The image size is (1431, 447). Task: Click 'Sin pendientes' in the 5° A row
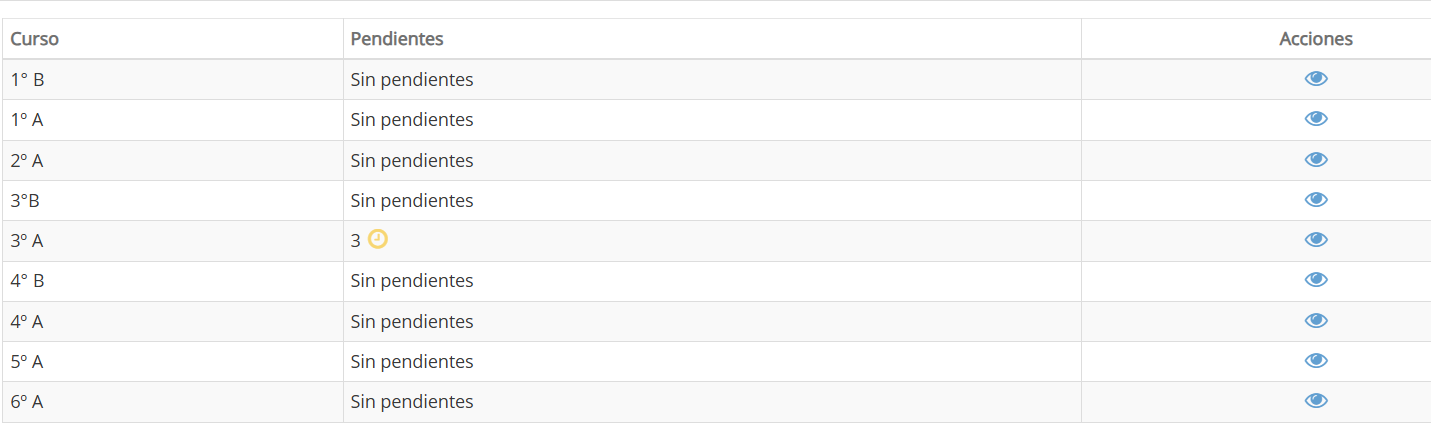(x=411, y=362)
